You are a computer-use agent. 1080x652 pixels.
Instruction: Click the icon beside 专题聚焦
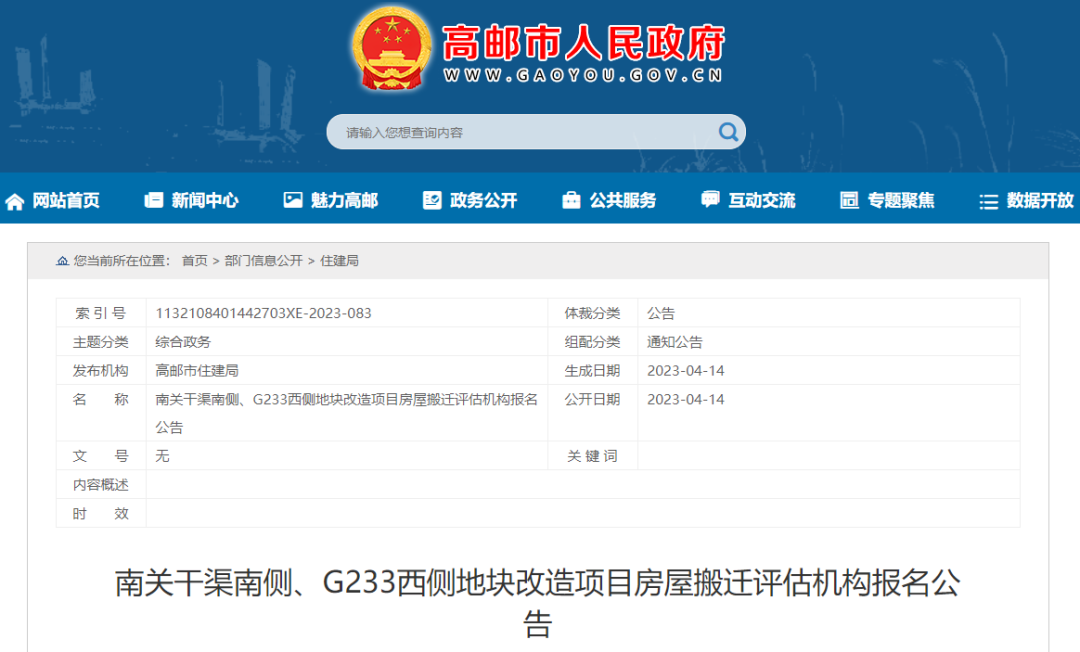click(849, 200)
